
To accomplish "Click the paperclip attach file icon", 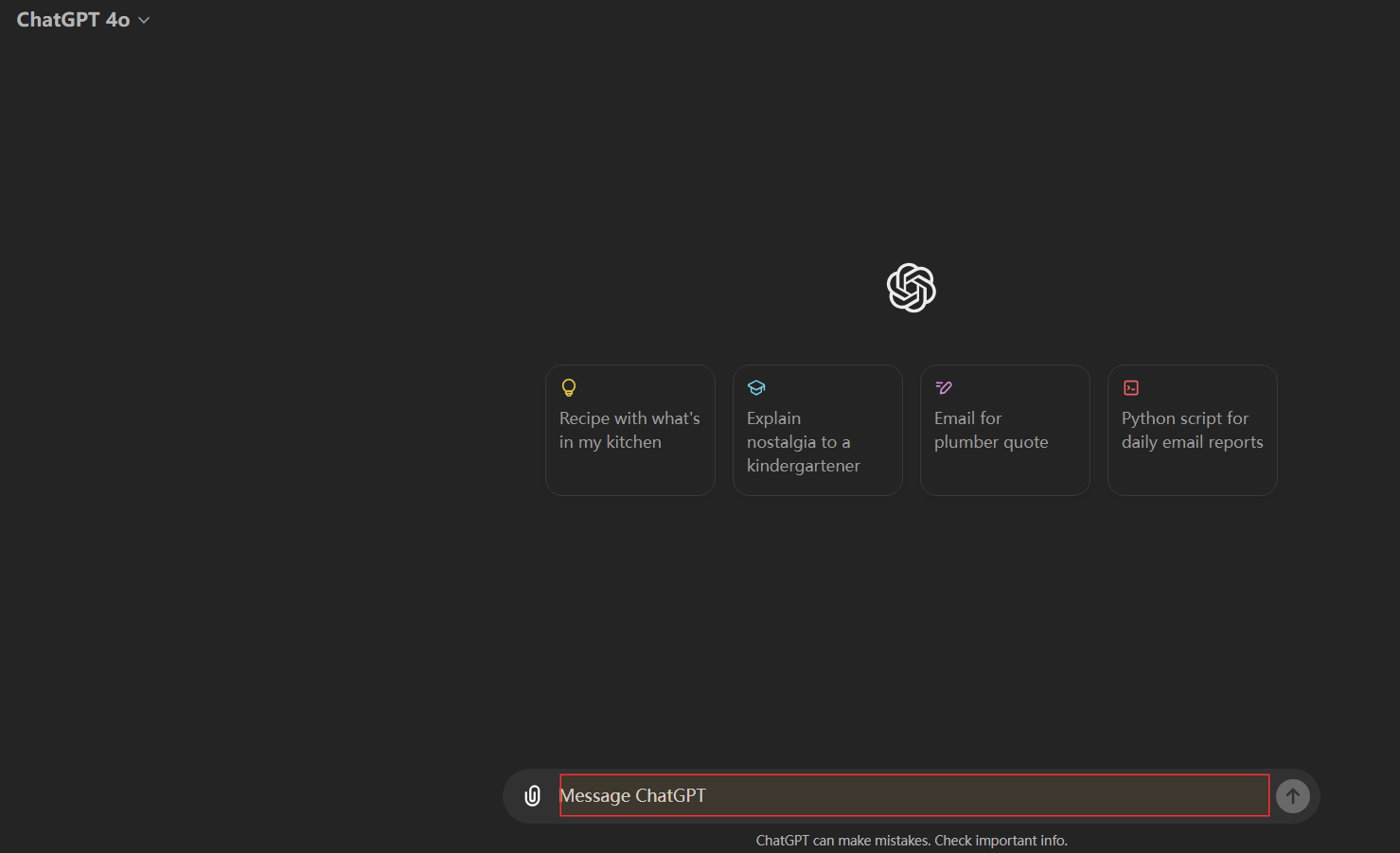I will pyautogui.click(x=533, y=796).
